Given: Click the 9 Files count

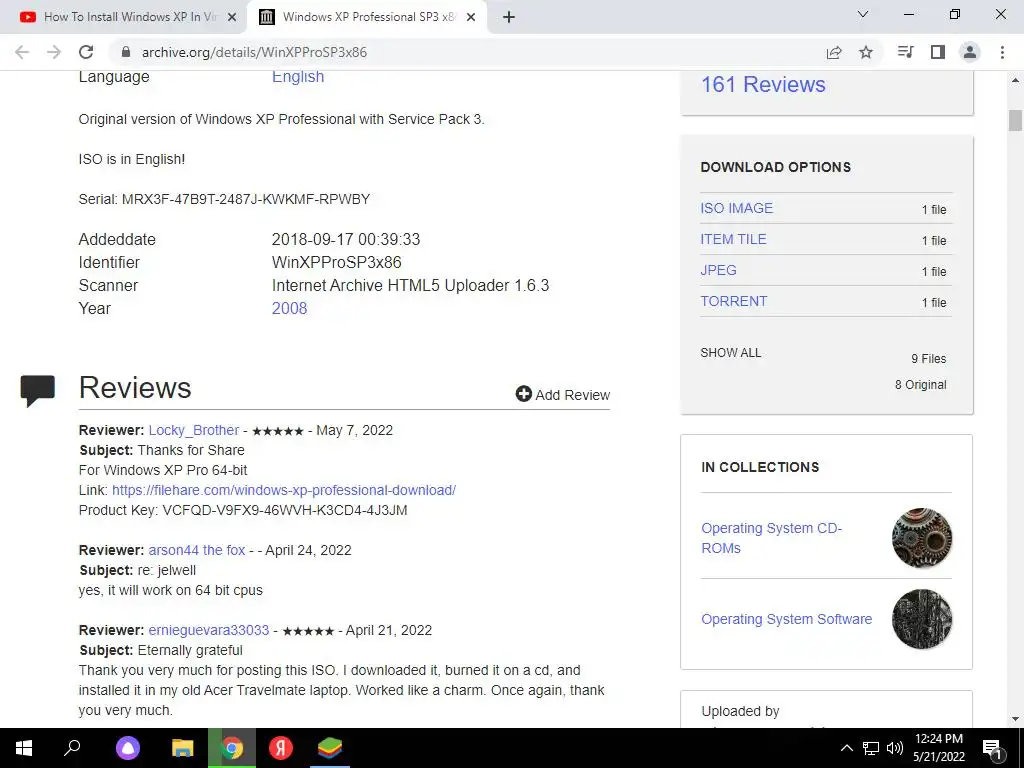Looking at the screenshot, I should [929, 359].
